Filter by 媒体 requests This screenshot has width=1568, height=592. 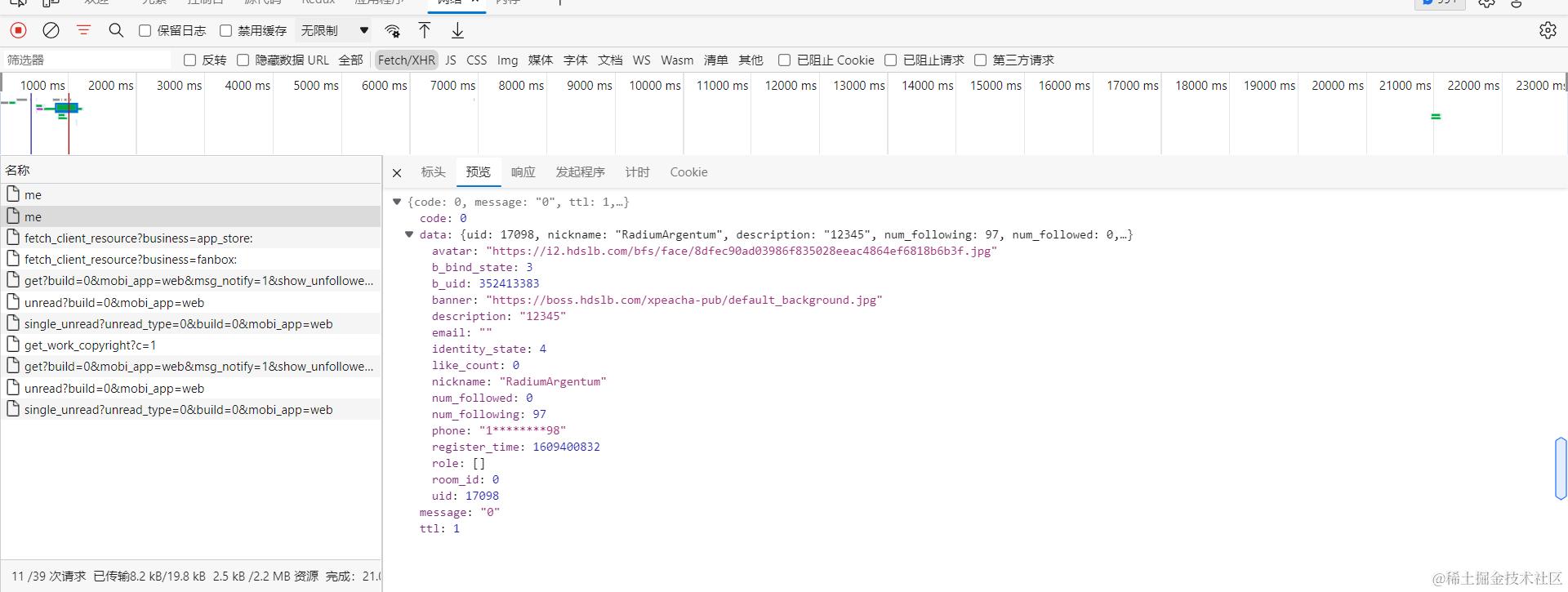pos(541,60)
